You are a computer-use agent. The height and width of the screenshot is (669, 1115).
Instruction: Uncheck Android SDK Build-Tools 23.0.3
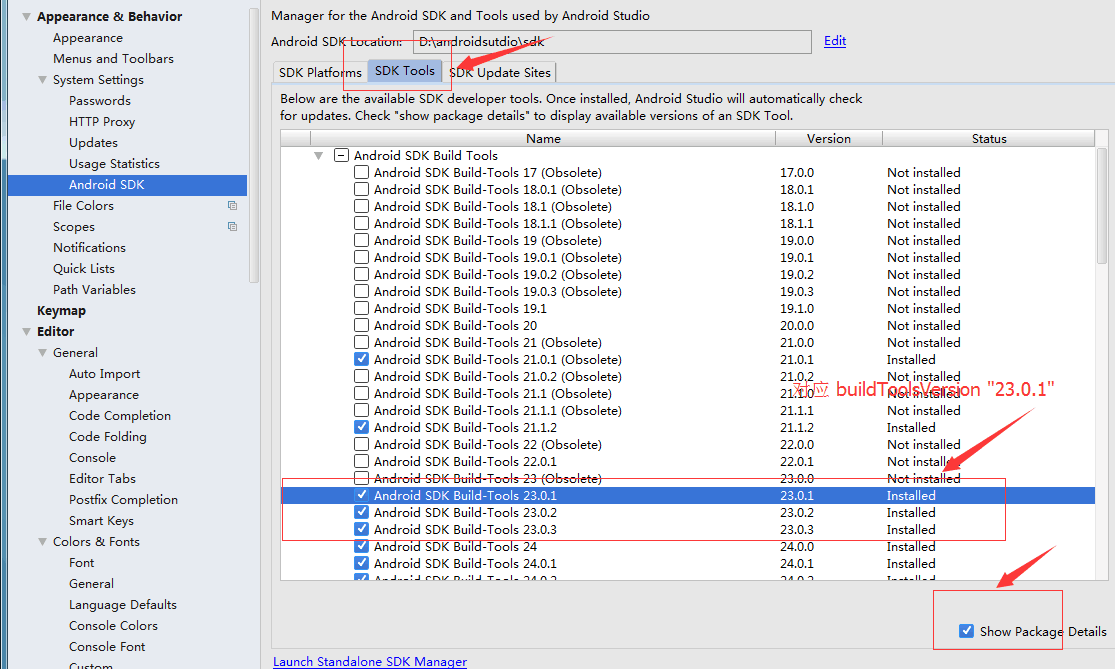(361, 529)
